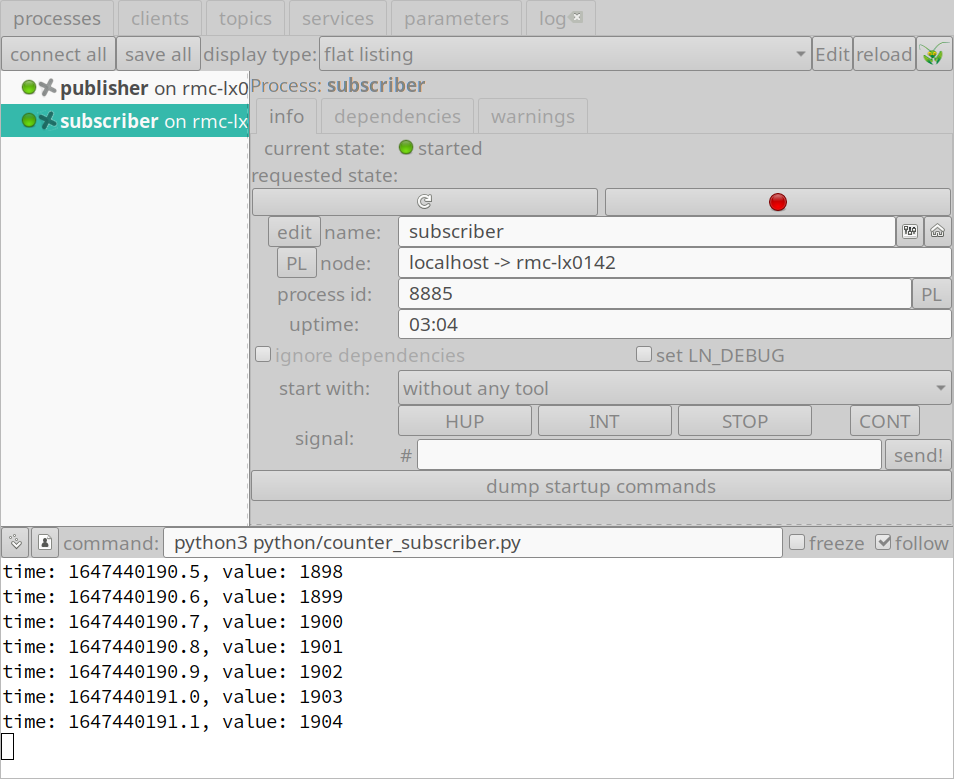
Task: Close the log tab with its x
Action: tap(577, 17)
